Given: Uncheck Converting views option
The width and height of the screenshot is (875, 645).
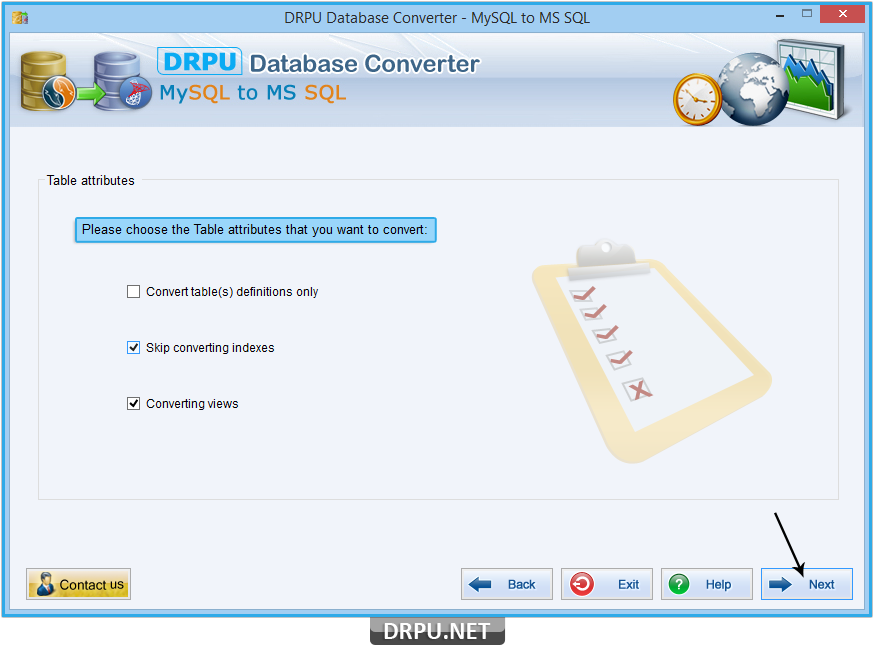Looking at the screenshot, I should pos(133,403).
